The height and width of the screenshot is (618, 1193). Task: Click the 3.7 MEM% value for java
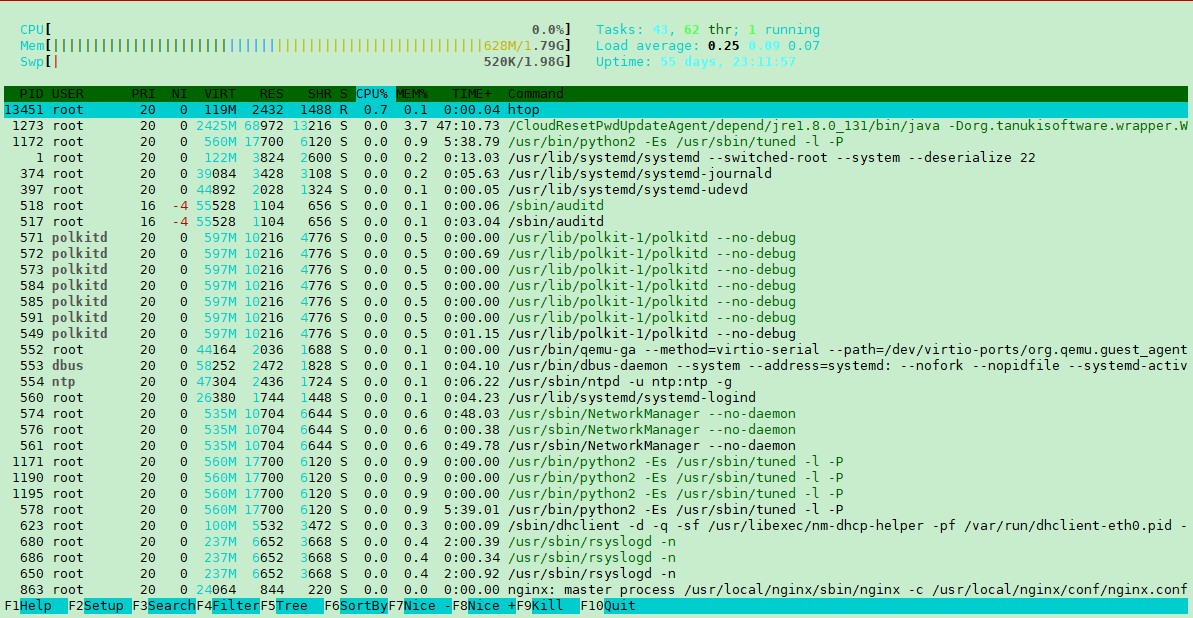pos(415,126)
